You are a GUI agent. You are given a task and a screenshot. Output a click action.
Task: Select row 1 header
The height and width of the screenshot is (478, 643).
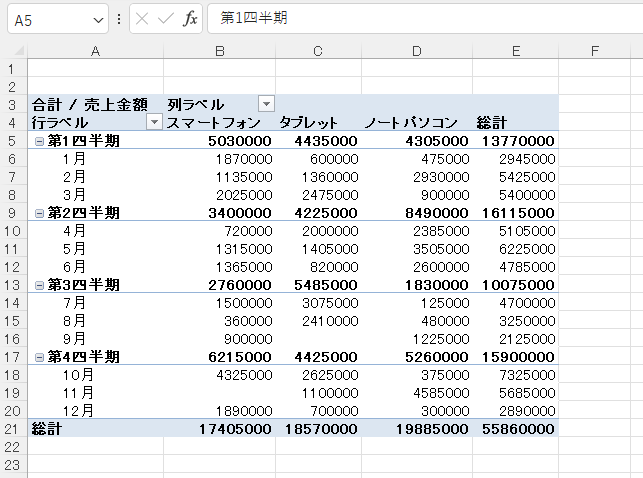pos(12,69)
